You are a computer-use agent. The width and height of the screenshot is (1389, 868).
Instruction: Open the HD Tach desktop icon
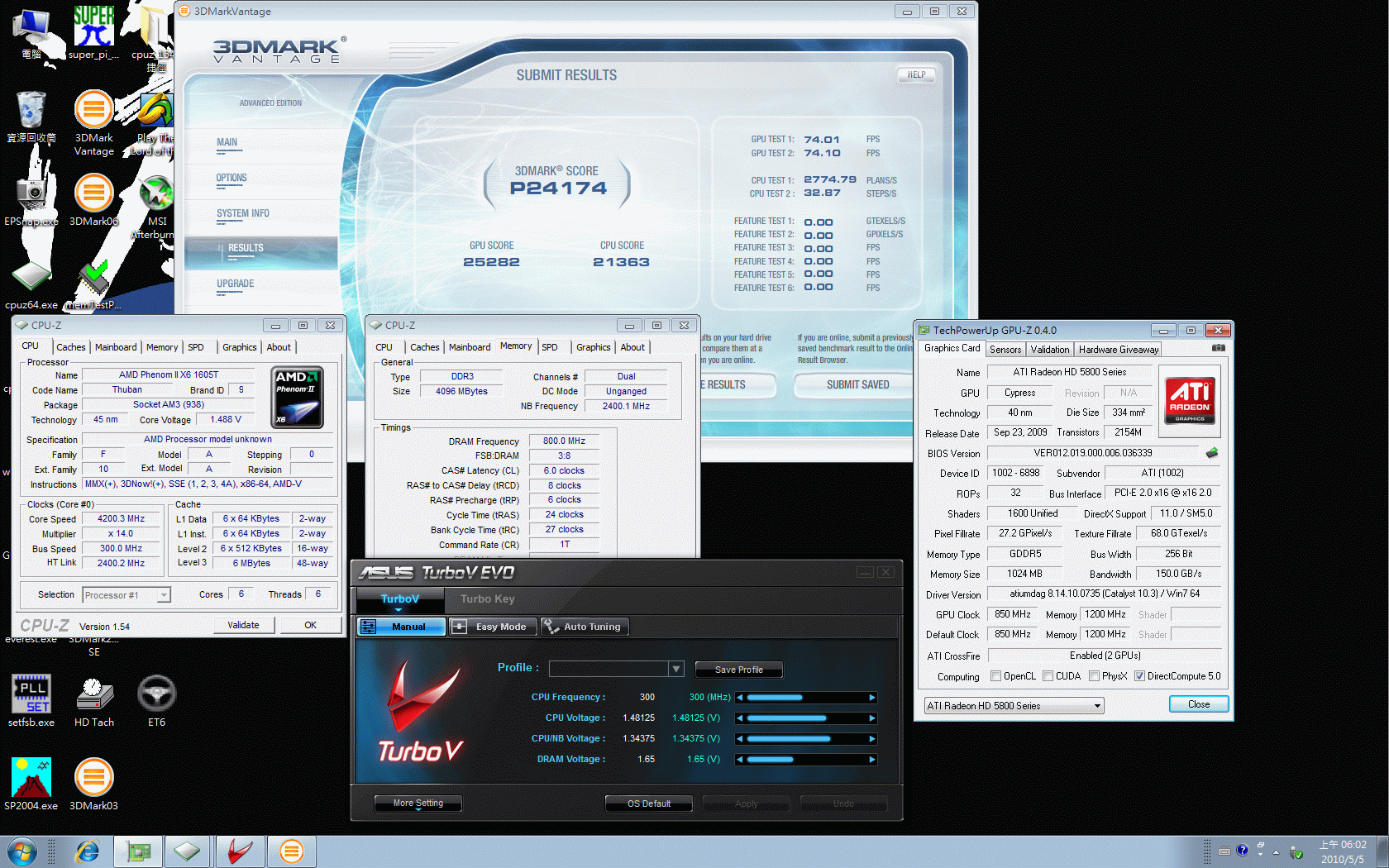coord(93,701)
